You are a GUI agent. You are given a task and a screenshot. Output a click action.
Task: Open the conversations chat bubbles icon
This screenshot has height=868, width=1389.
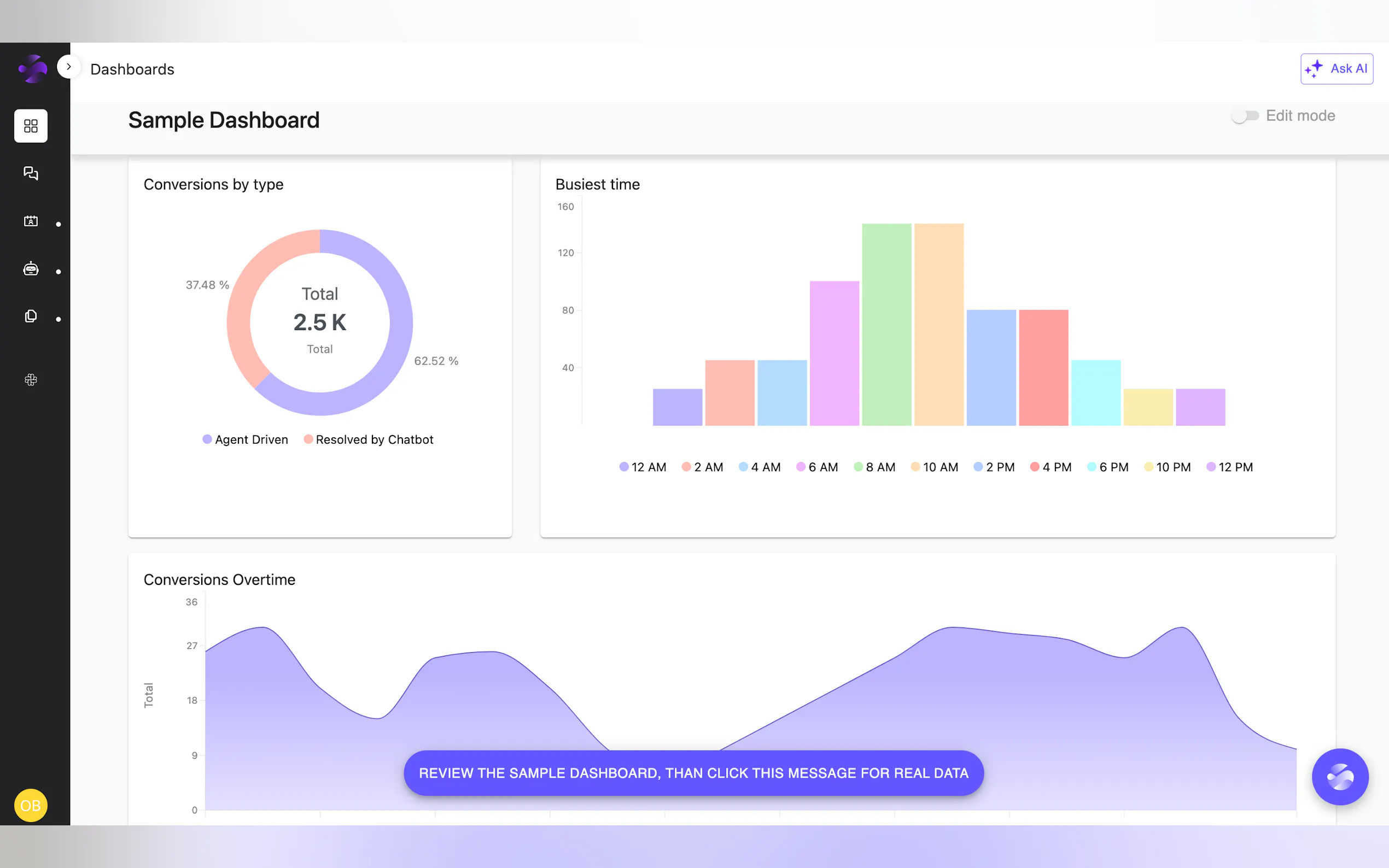click(31, 173)
